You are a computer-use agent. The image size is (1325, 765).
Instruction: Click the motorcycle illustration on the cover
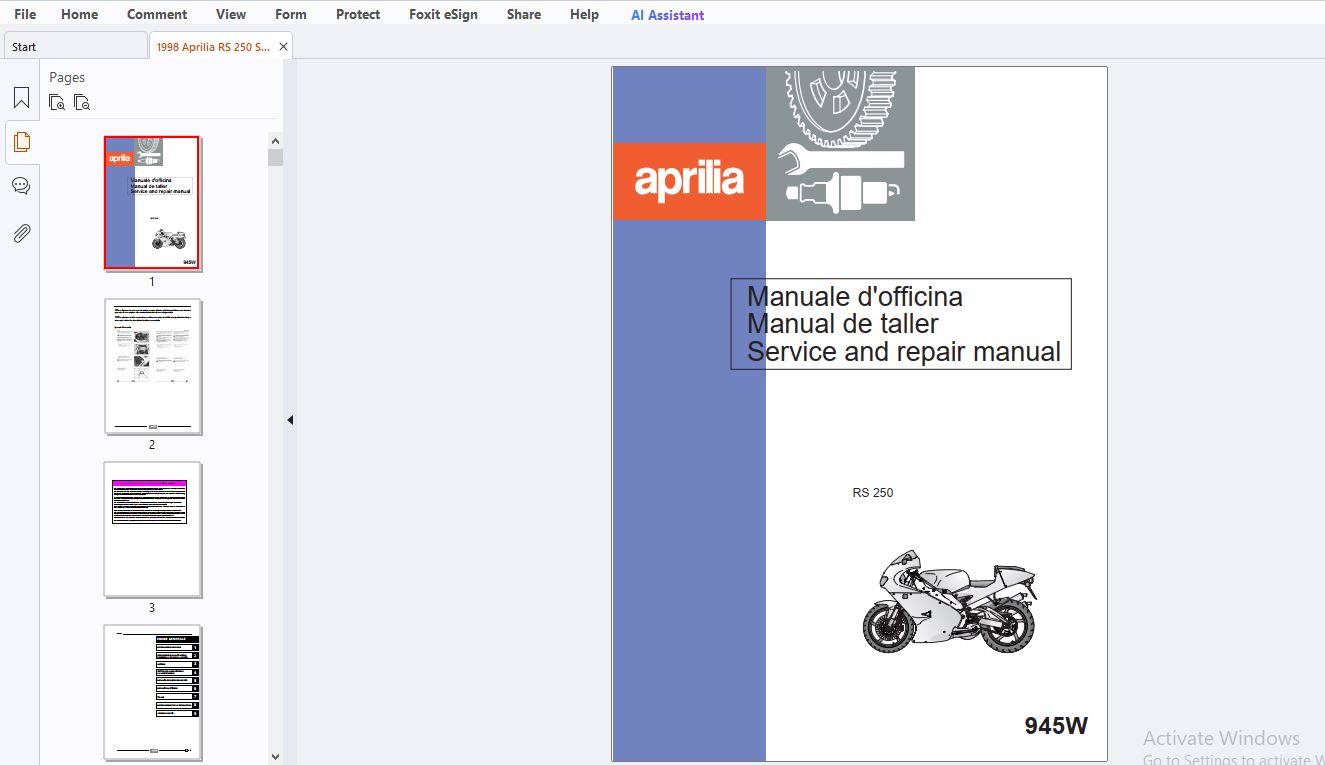pyautogui.click(x=949, y=601)
